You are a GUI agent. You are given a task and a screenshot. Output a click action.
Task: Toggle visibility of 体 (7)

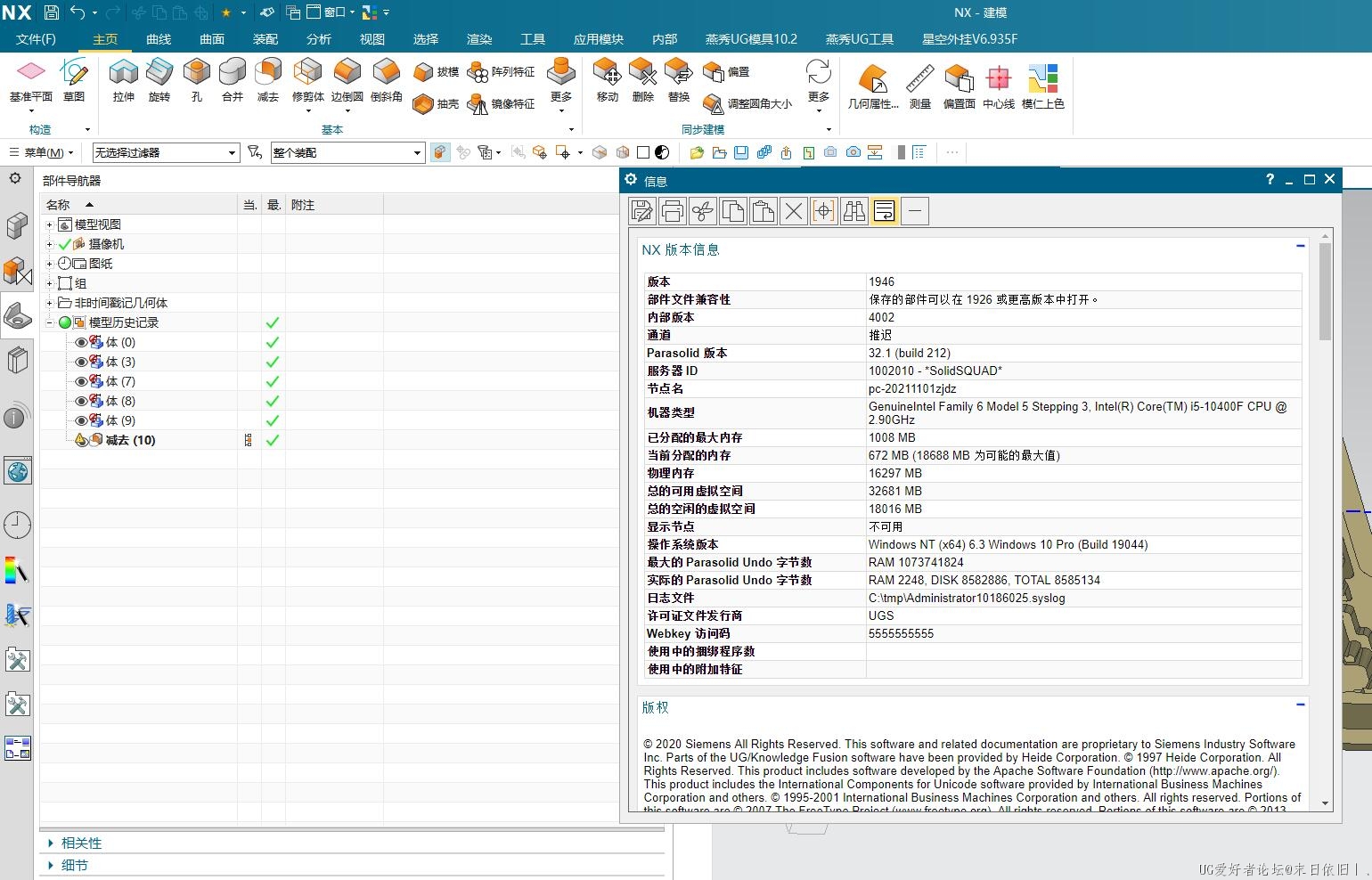(x=81, y=381)
